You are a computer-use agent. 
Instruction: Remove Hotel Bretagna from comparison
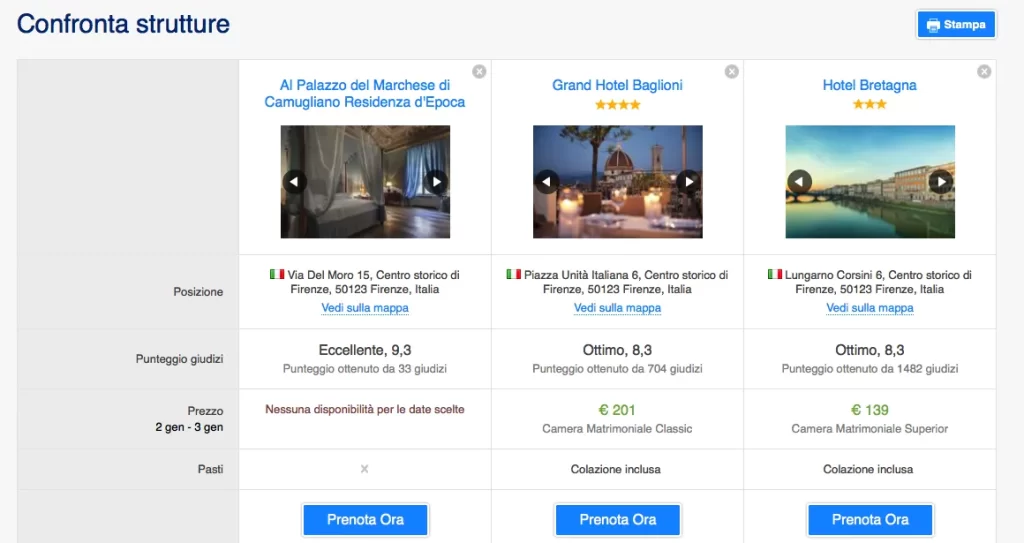984,71
